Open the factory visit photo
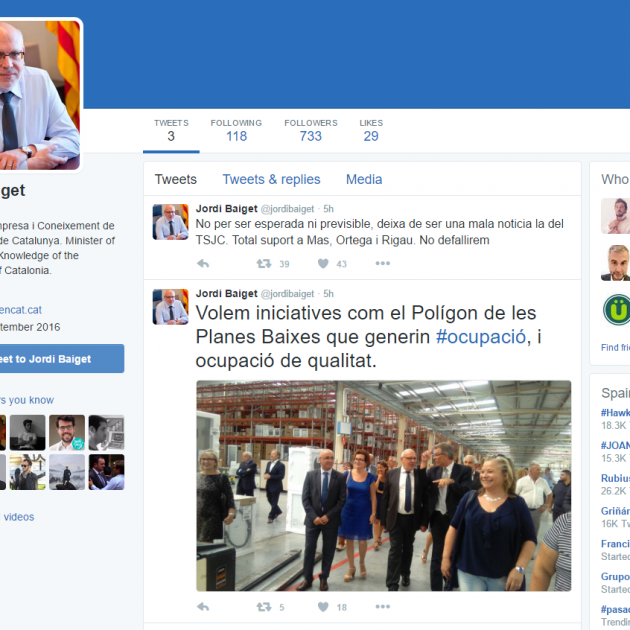 click(383, 485)
